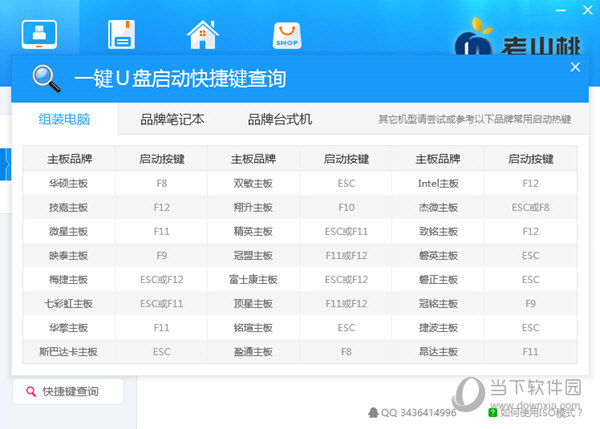Switch to the 品牌笔记本 tab

[x=172, y=119]
